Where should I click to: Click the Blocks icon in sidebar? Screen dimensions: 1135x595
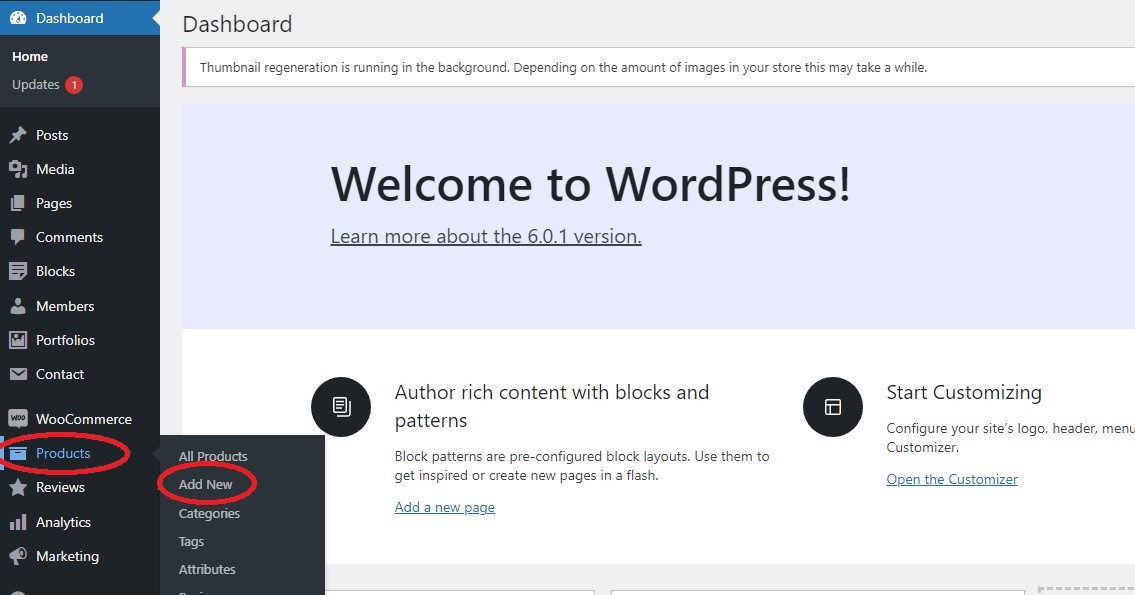(18, 271)
